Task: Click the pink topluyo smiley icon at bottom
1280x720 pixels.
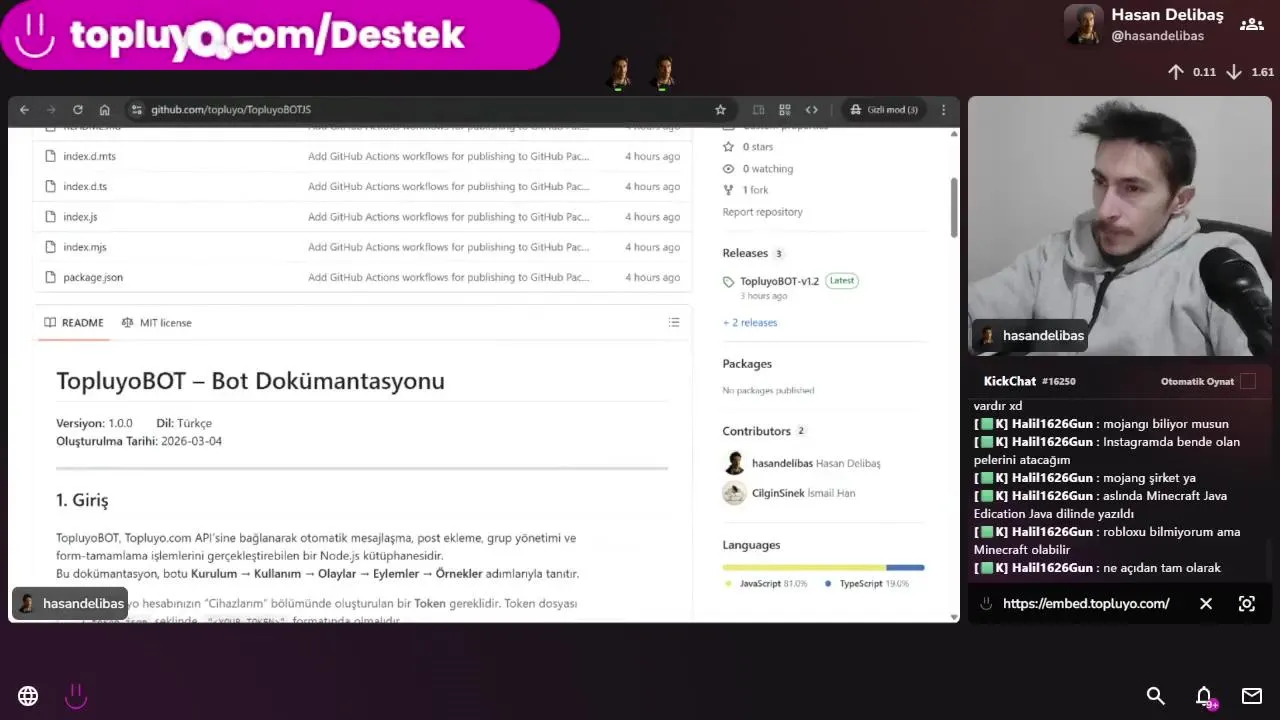Action: pos(76,696)
